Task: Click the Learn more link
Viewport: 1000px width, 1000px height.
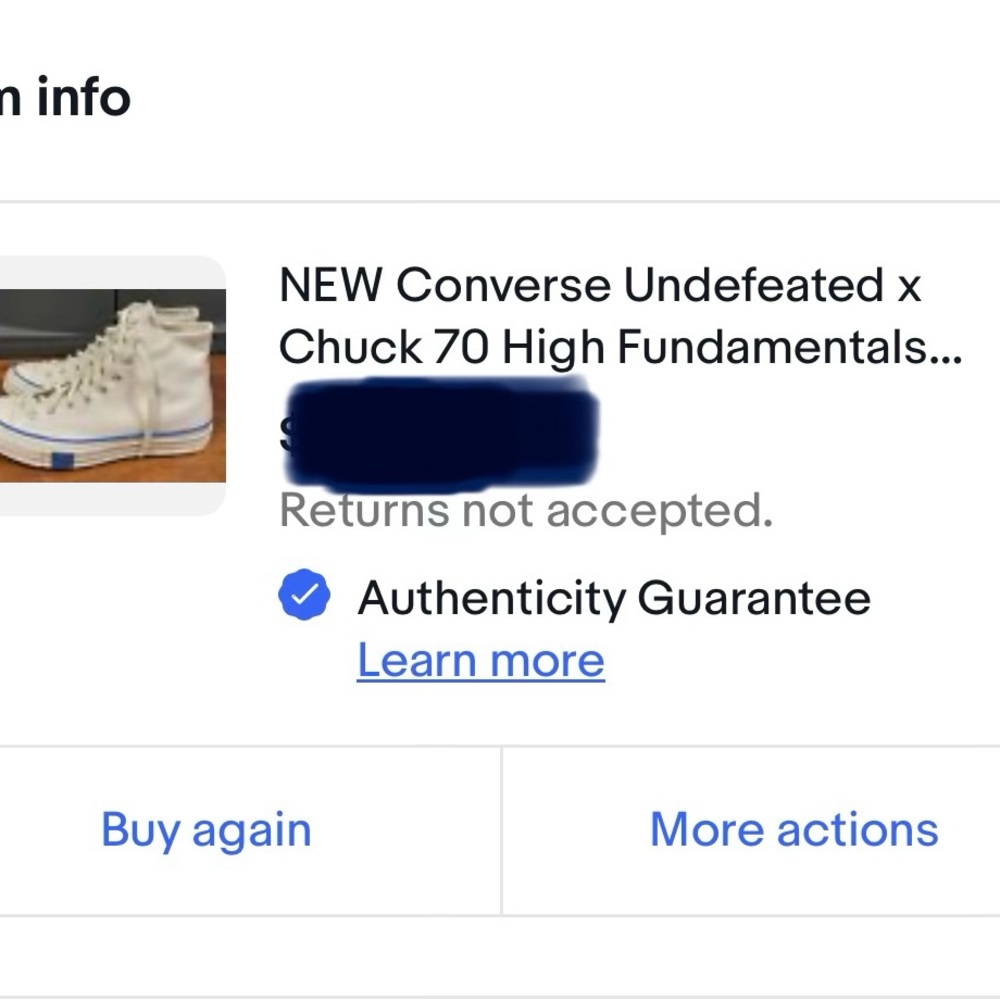Action: point(480,661)
